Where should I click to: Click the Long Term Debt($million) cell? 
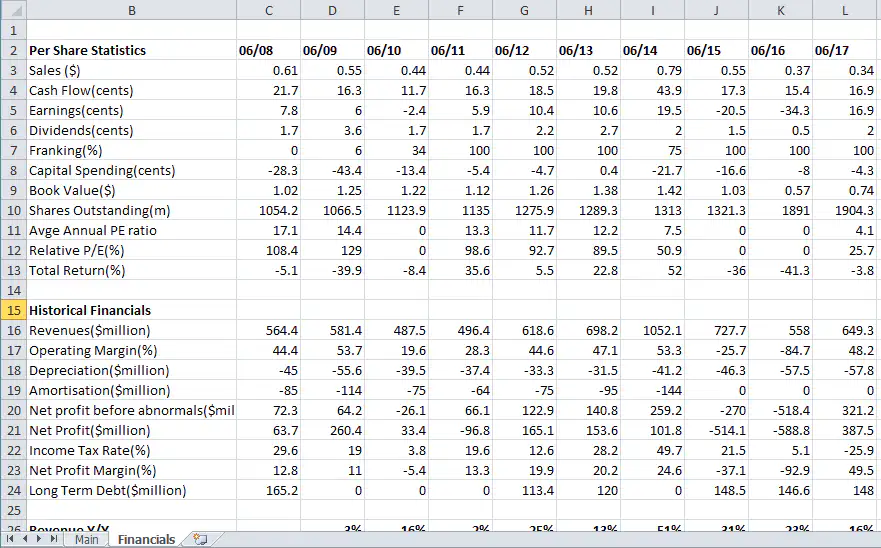(x=108, y=490)
